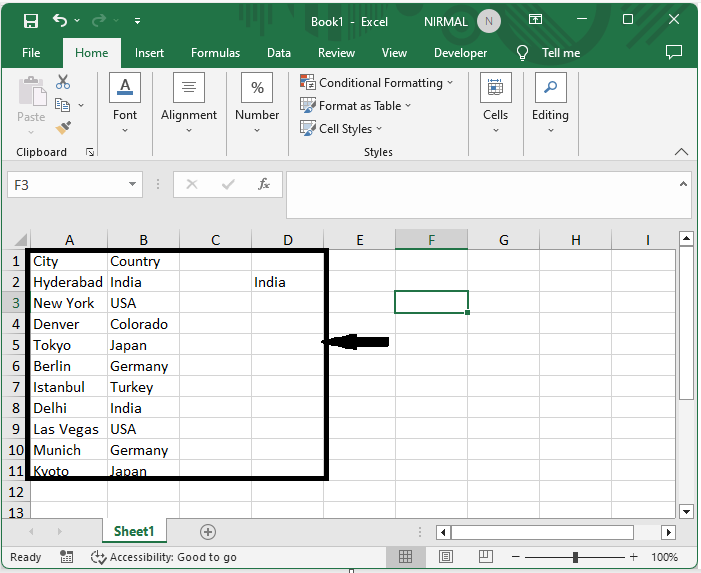Select the Istanbul cell
The width and height of the screenshot is (701, 573).
[69, 387]
